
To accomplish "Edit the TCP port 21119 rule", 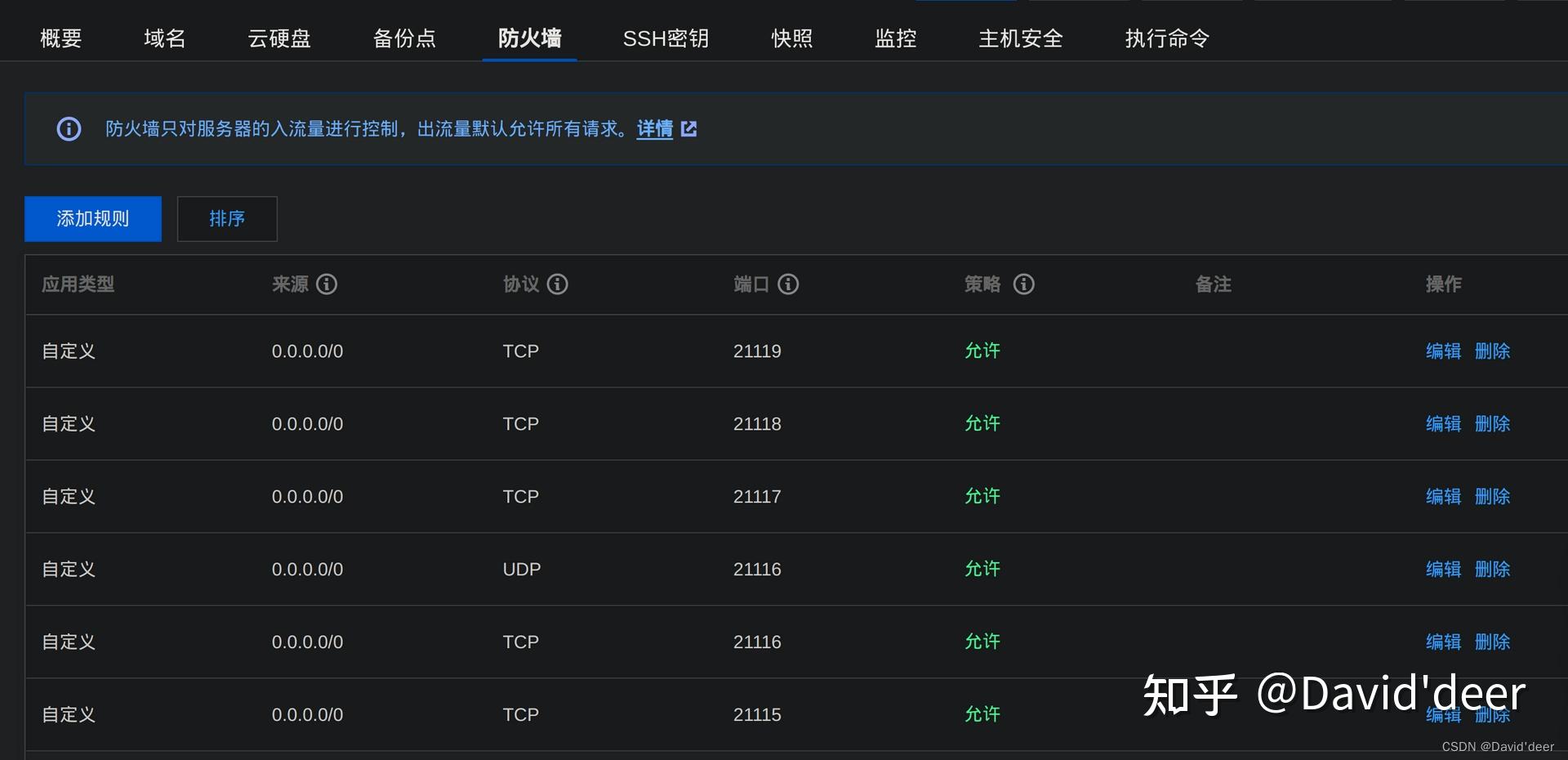I will point(1444,351).
